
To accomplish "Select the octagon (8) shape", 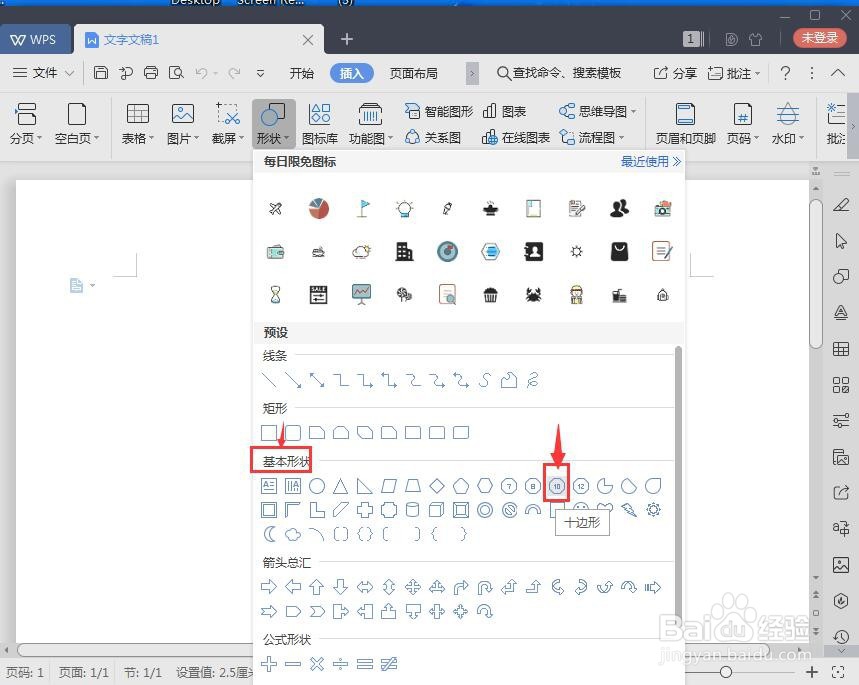I will [533, 486].
